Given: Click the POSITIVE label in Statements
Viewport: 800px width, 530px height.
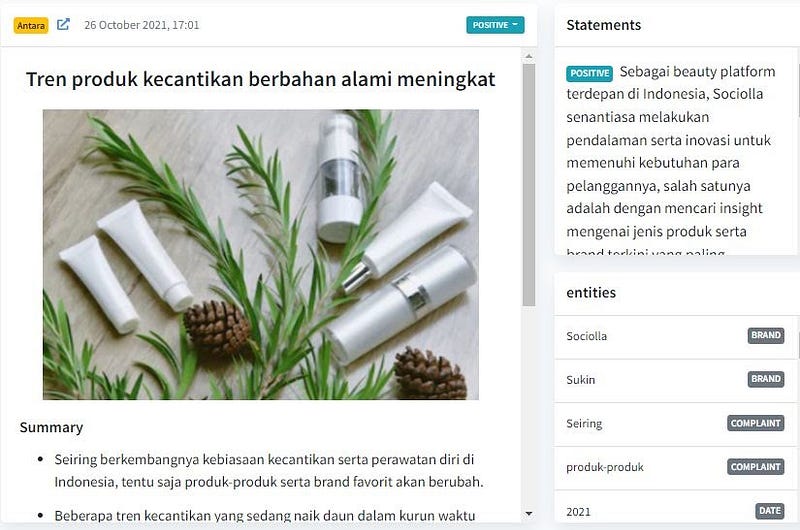Looking at the screenshot, I should (589, 73).
